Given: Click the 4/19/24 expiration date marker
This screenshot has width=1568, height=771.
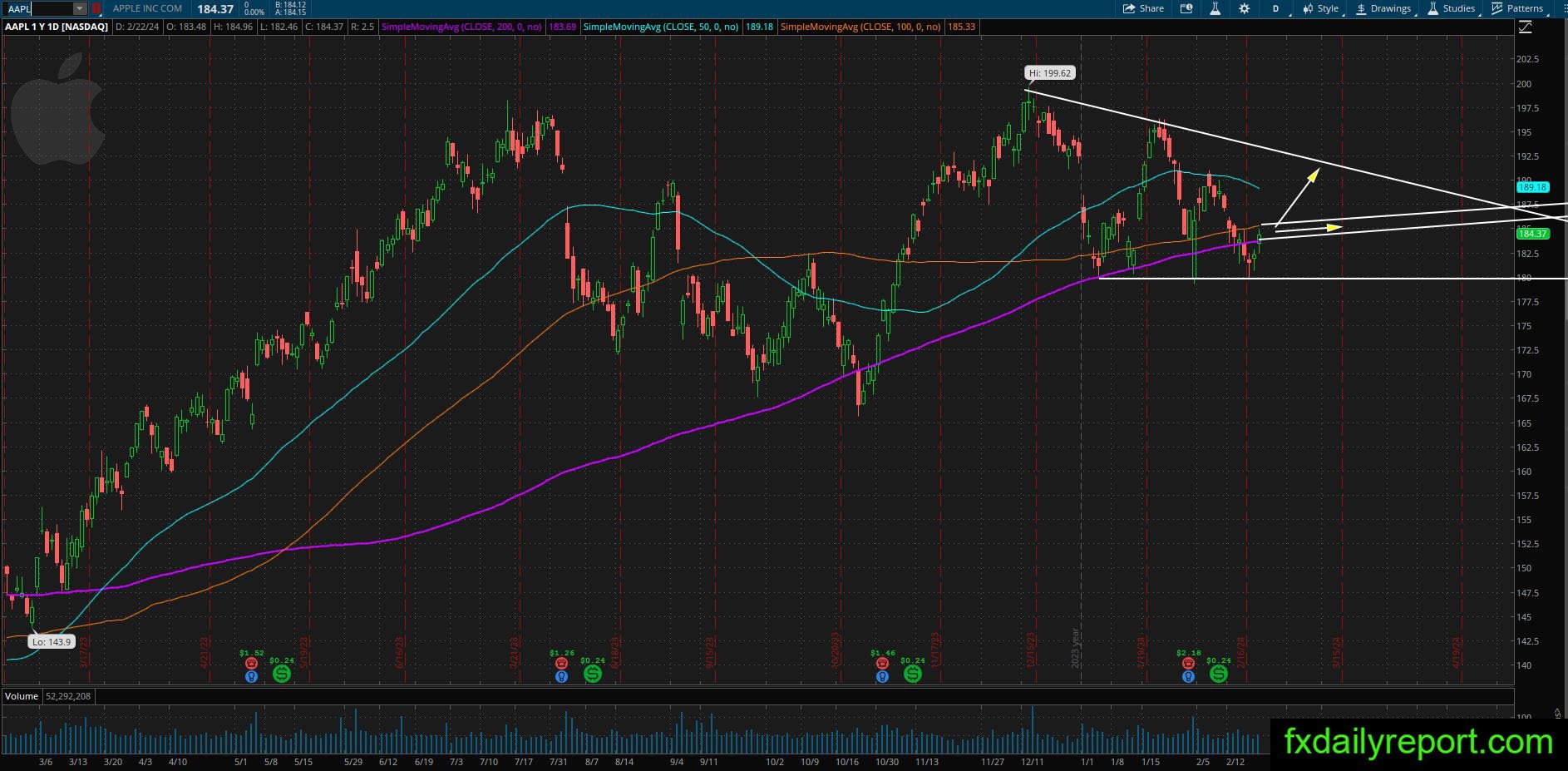Looking at the screenshot, I should point(1457,653).
